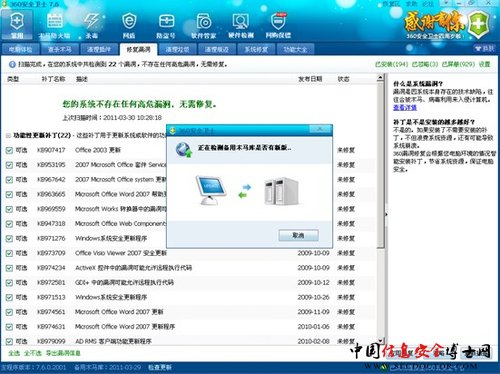
Task: Open the 常用 toolbar section
Action: click(17, 25)
